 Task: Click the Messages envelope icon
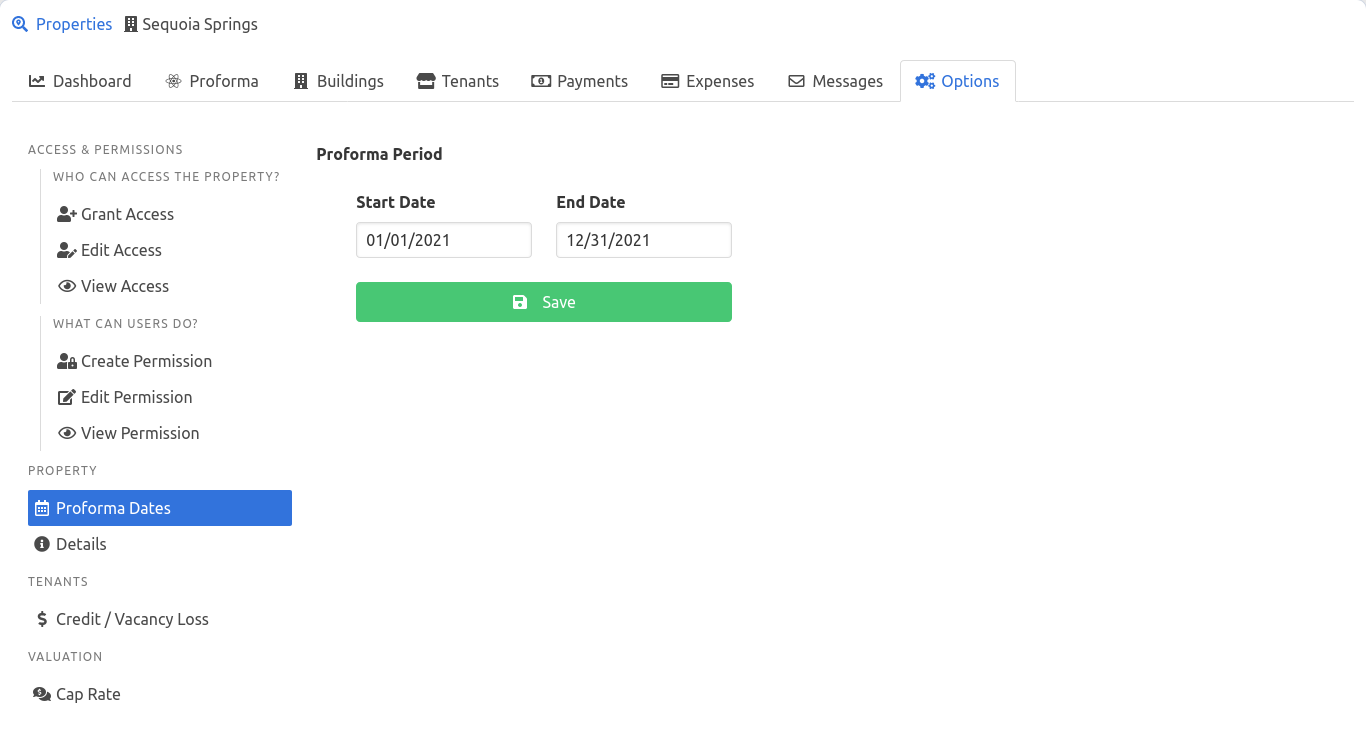point(797,81)
